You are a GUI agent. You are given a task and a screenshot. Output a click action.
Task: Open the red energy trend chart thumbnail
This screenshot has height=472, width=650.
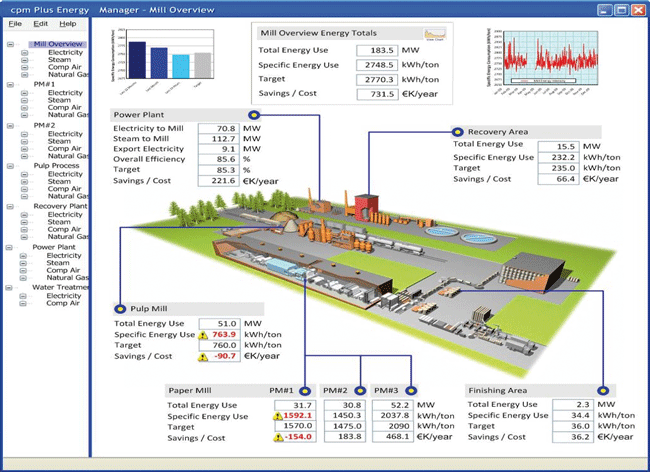click(x=543, y=61)
